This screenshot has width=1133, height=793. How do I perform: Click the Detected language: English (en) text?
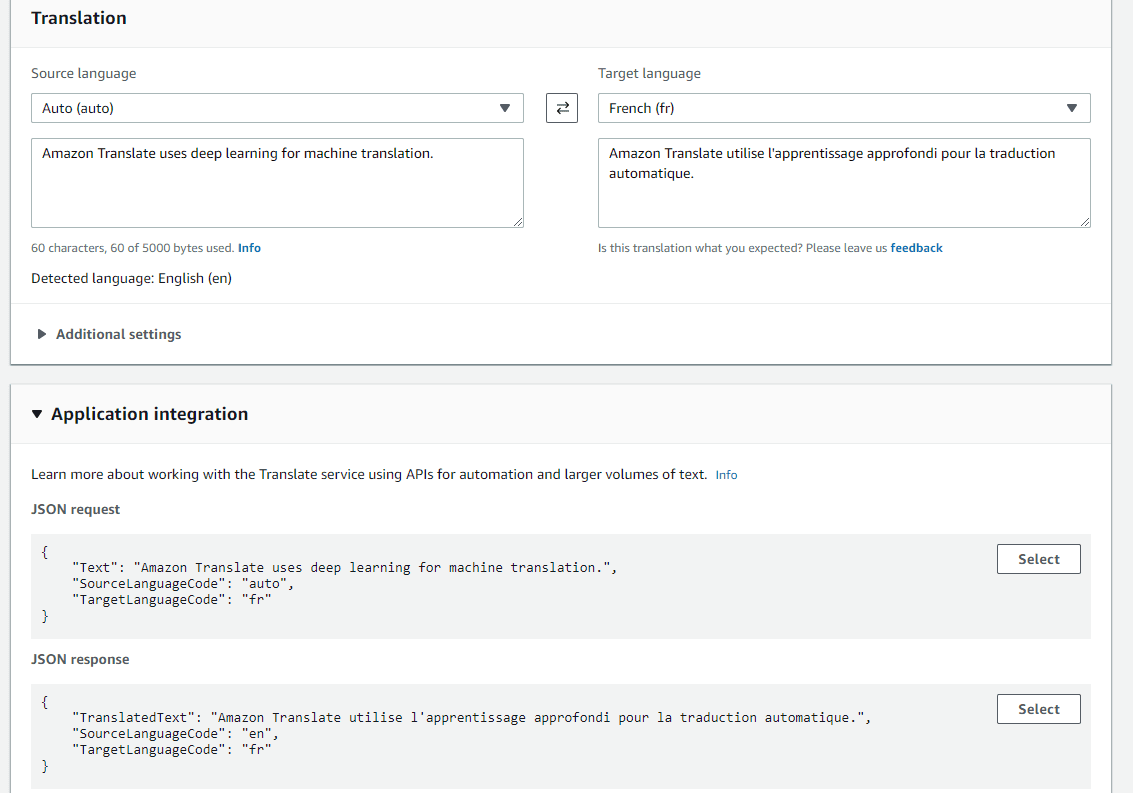[132, 278]
